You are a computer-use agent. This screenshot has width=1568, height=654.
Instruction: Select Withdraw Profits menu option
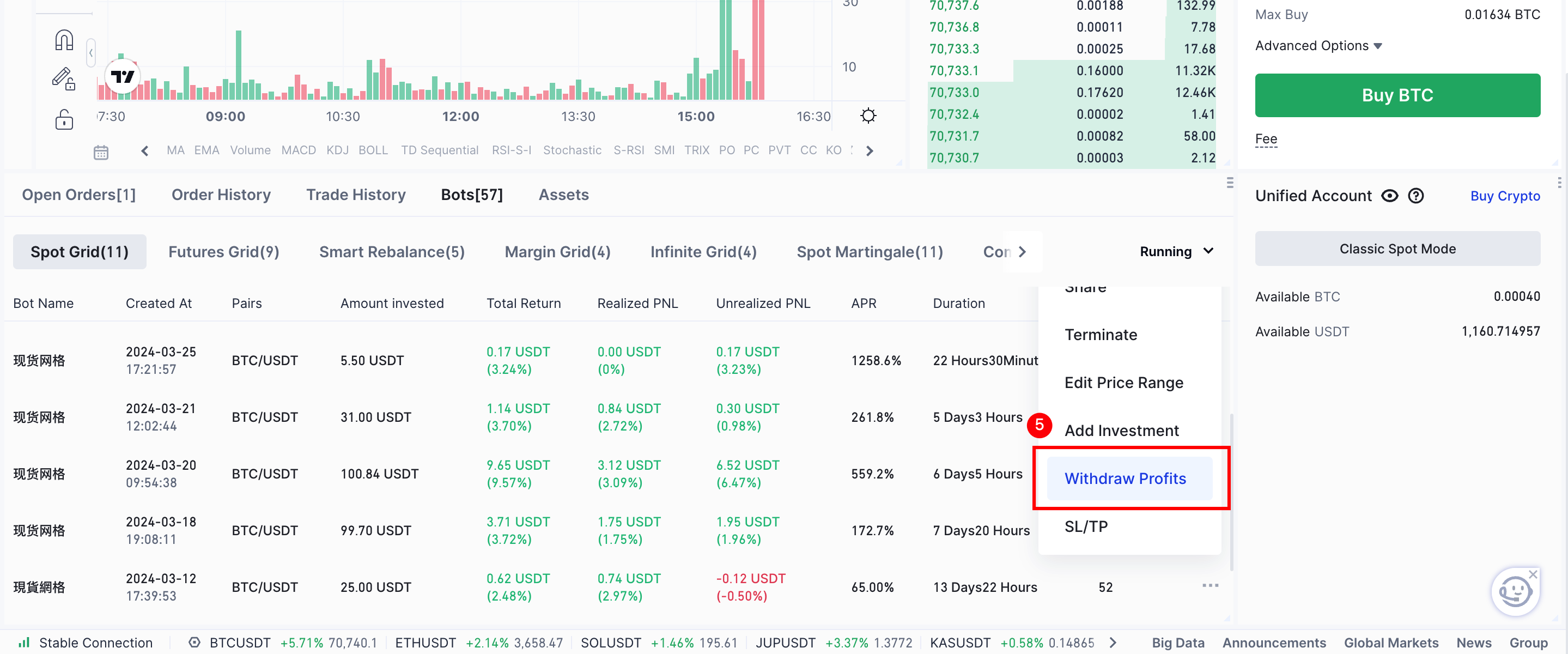[x=1125, y=479]
